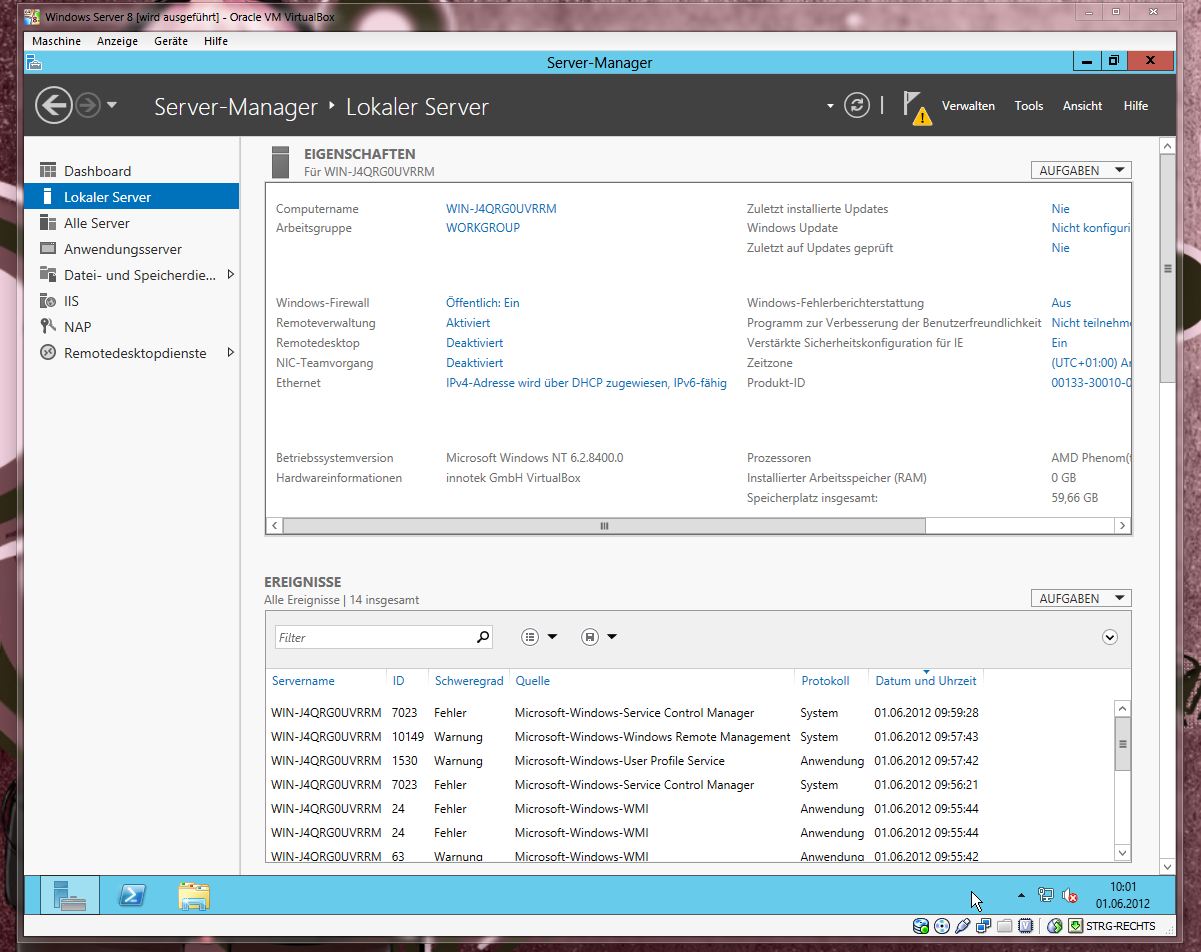The width and height of the screenshot is (1201, 952).
Task: Open PowerShell from the taskbar
Action: [x=132, y=896]
